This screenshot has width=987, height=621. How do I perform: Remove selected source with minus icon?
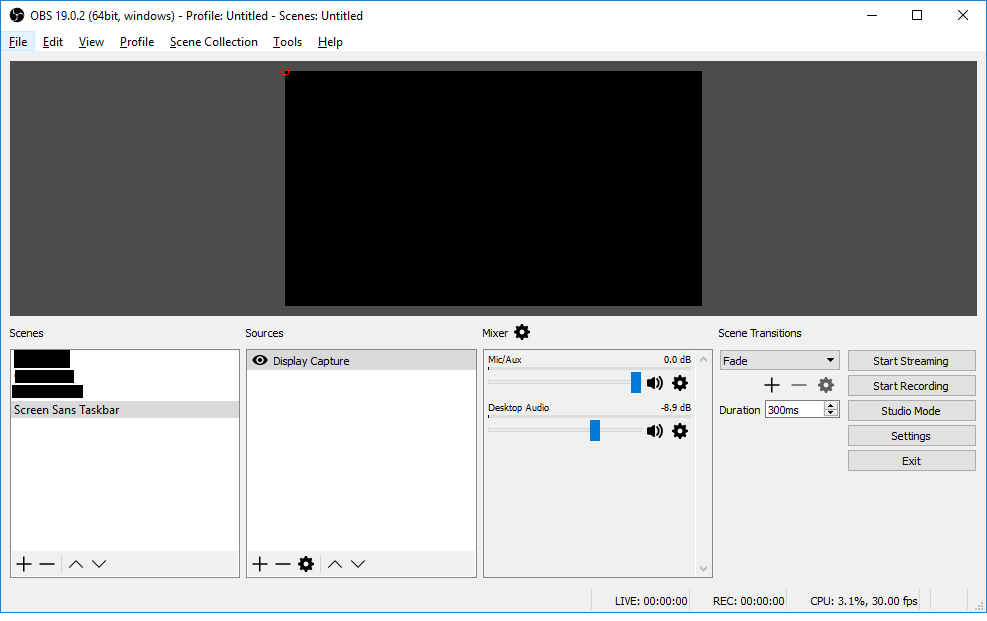point(283,564)
